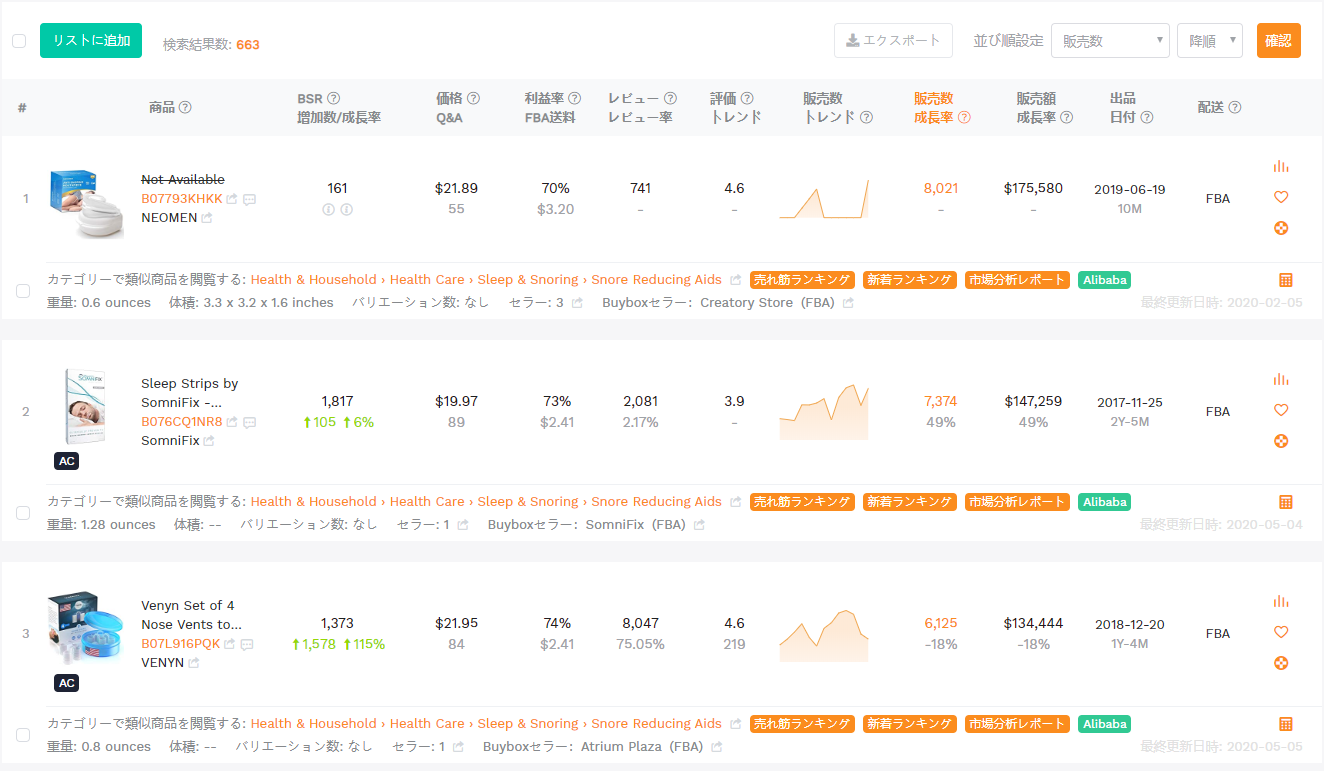1324x771 pixels.
Task: Click 新着ランキング tag in SomniFix row
Action: click(x=910, y=502)
